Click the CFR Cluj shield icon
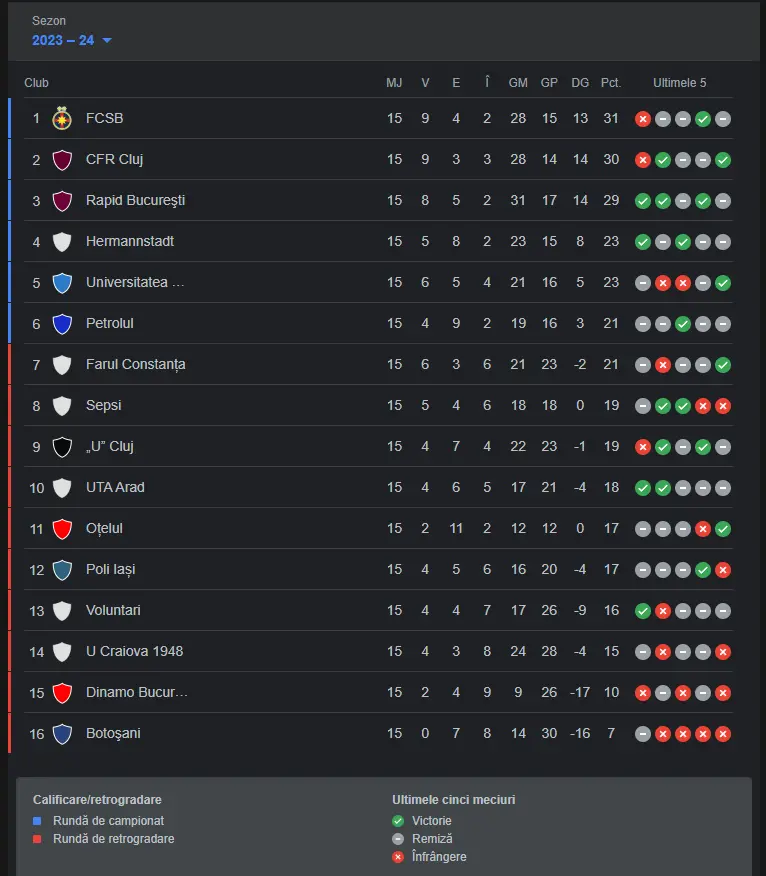 pos(62,160)
